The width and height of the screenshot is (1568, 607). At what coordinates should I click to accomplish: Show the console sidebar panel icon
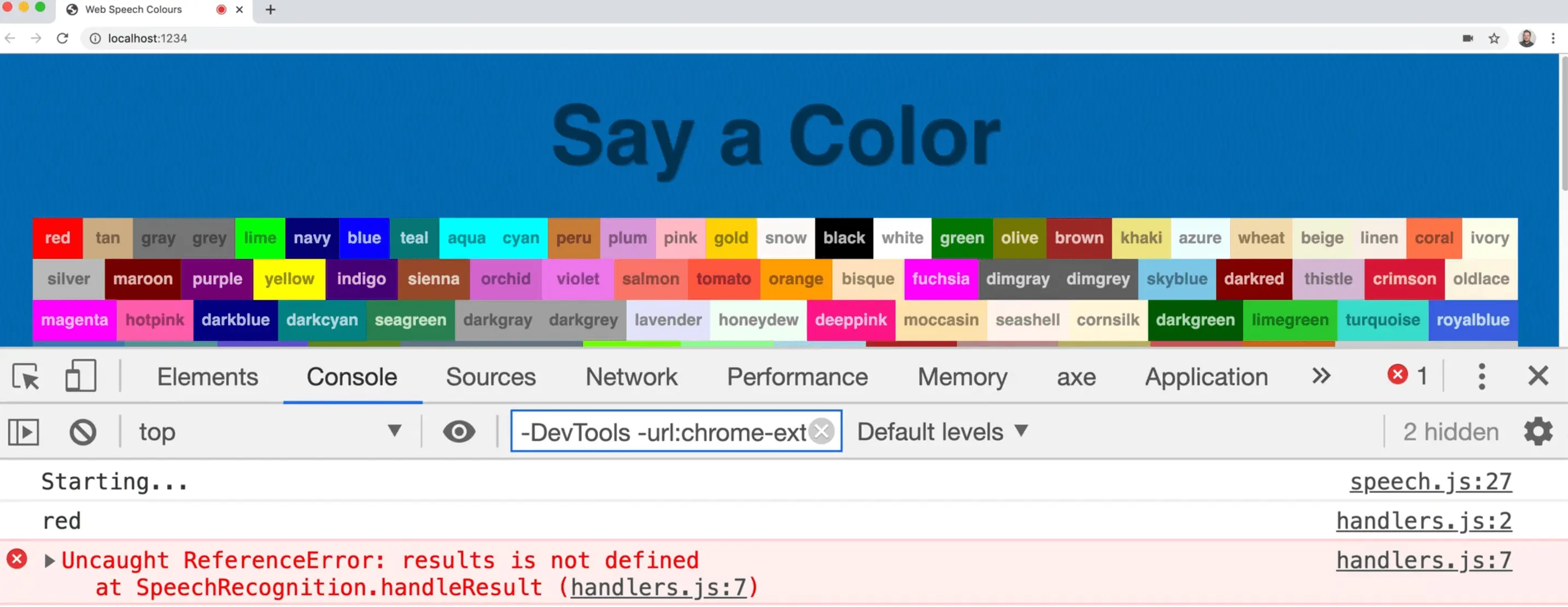(24, 432)
